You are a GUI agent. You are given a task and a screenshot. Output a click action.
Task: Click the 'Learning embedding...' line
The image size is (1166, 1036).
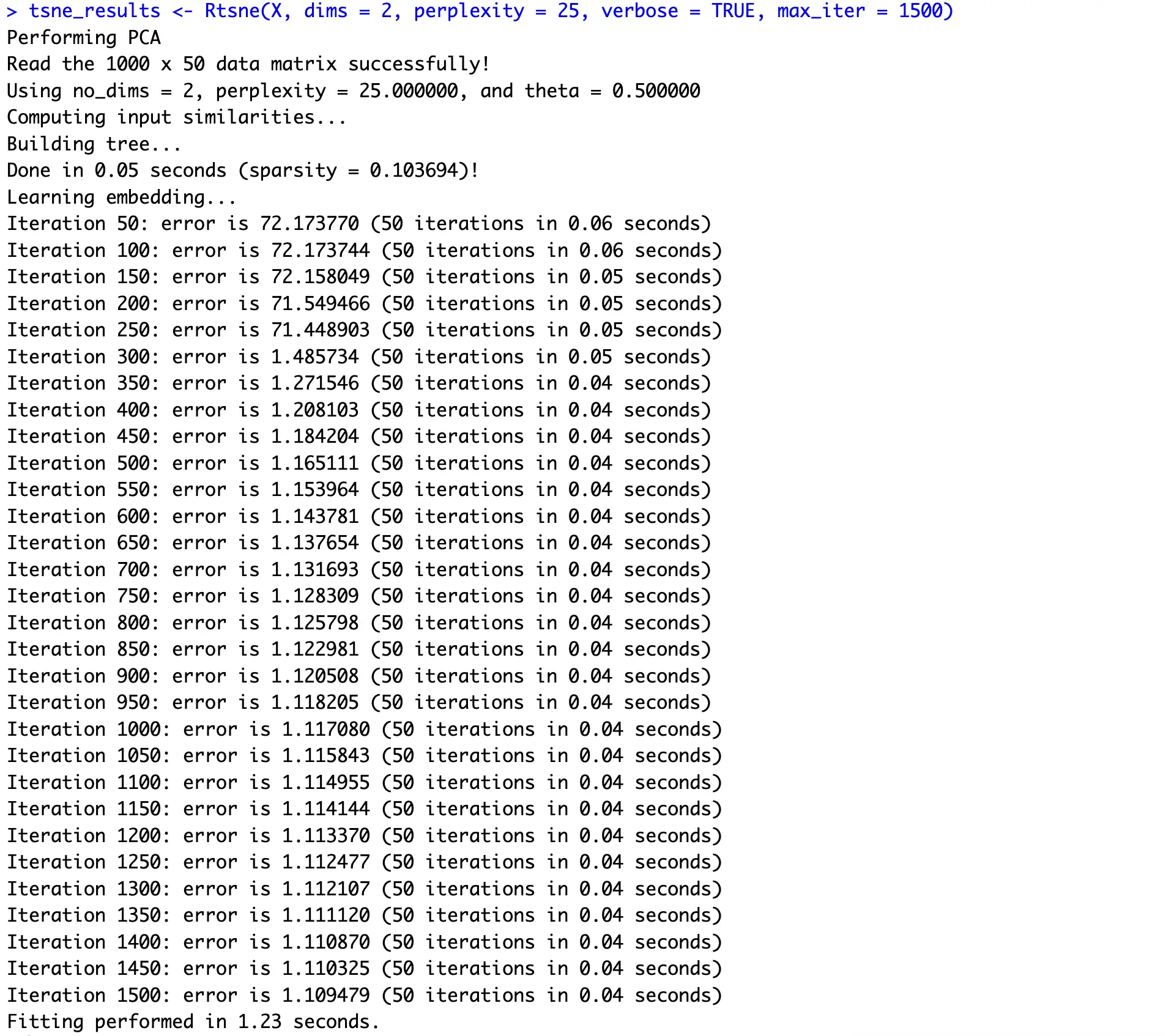[122, 198]
